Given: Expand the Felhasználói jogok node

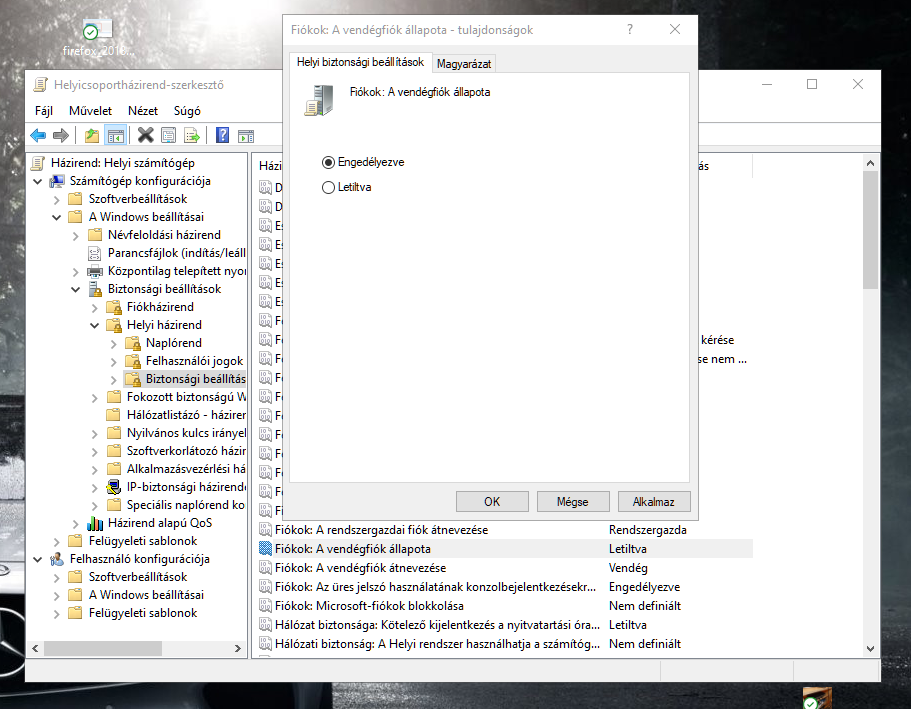Looking at the screenshot, I should tap(114, 361).
